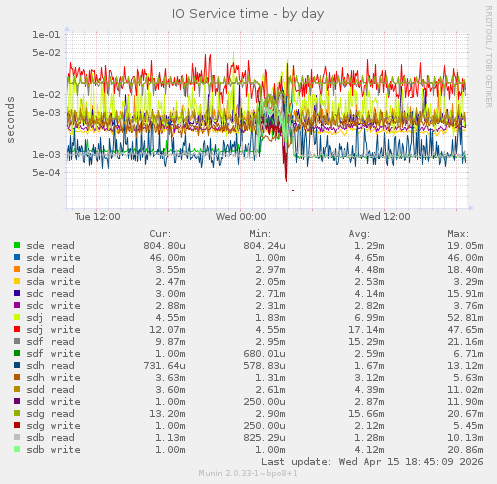Click the 'sdj write' legend label

click(x=53, y=330)
